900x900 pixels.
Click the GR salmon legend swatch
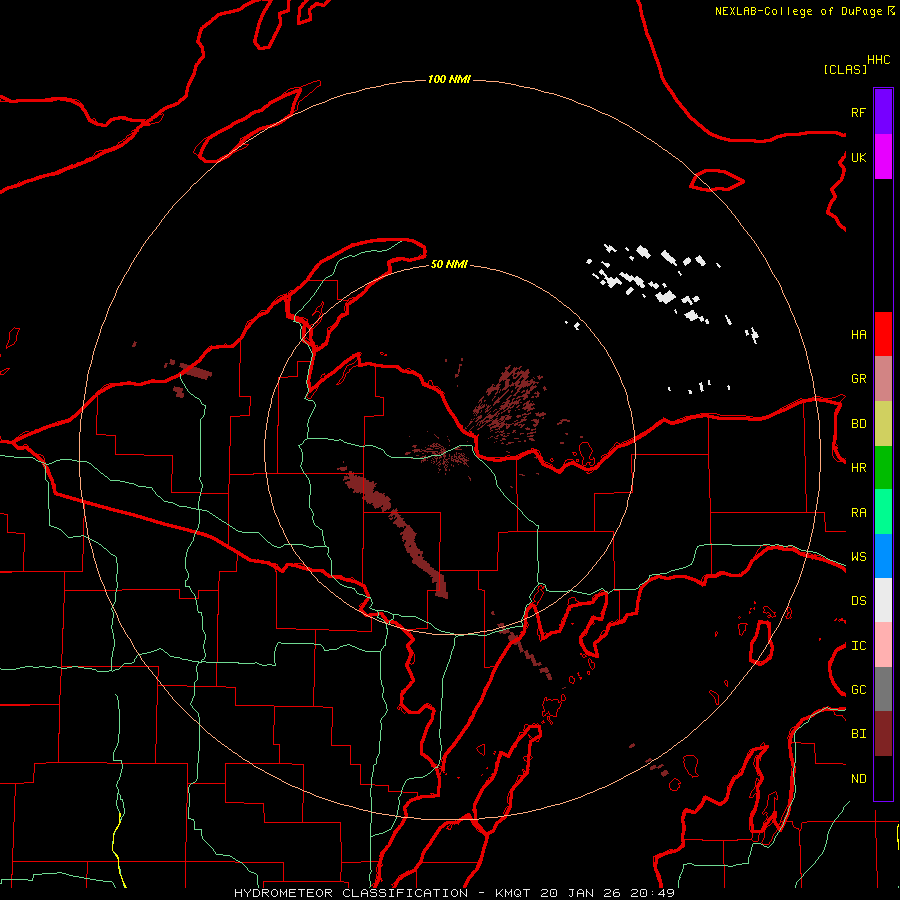coord(883,379)
